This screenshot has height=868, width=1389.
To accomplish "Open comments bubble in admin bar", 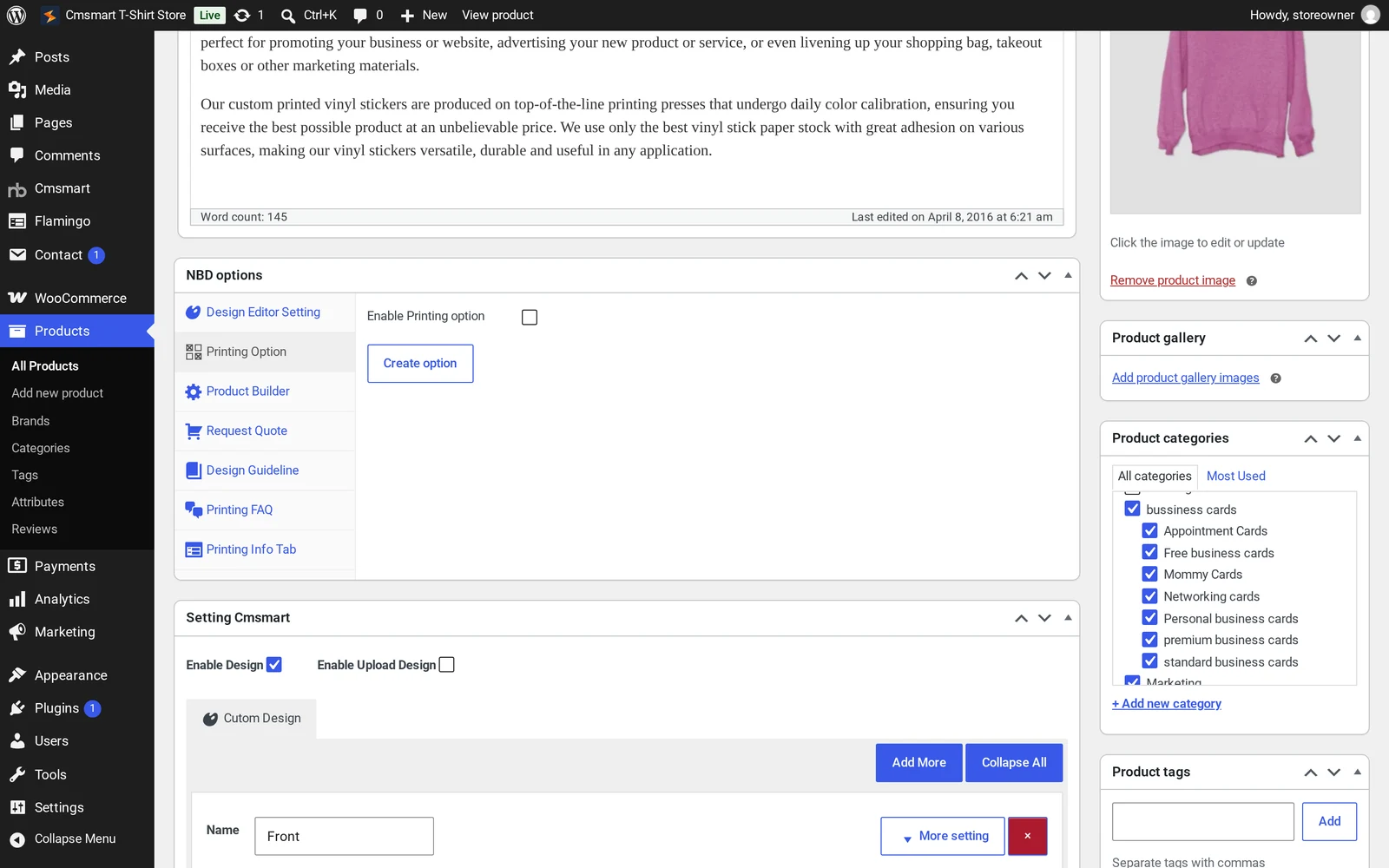I will 360,16.
